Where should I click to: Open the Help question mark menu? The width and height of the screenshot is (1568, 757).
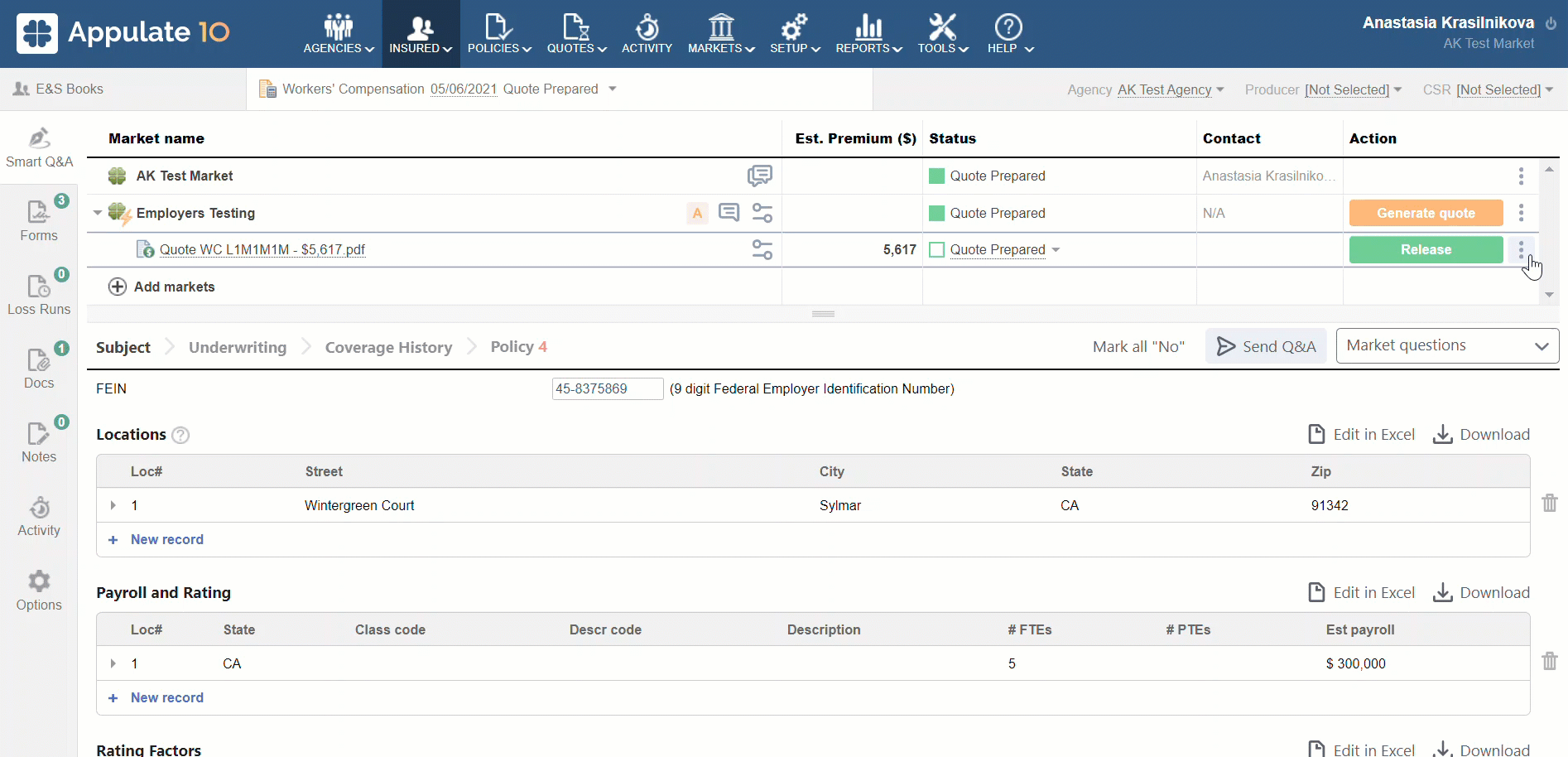[1010, 34]
